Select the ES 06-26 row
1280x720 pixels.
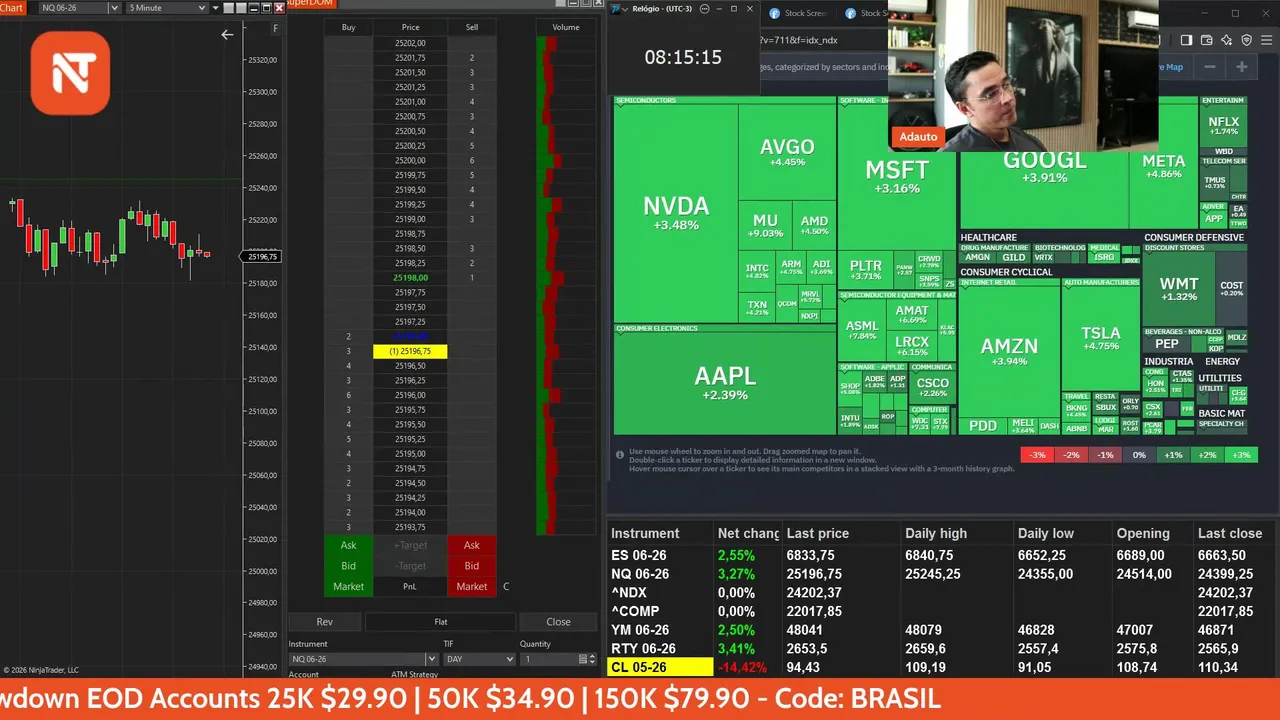tap(943, 555)
